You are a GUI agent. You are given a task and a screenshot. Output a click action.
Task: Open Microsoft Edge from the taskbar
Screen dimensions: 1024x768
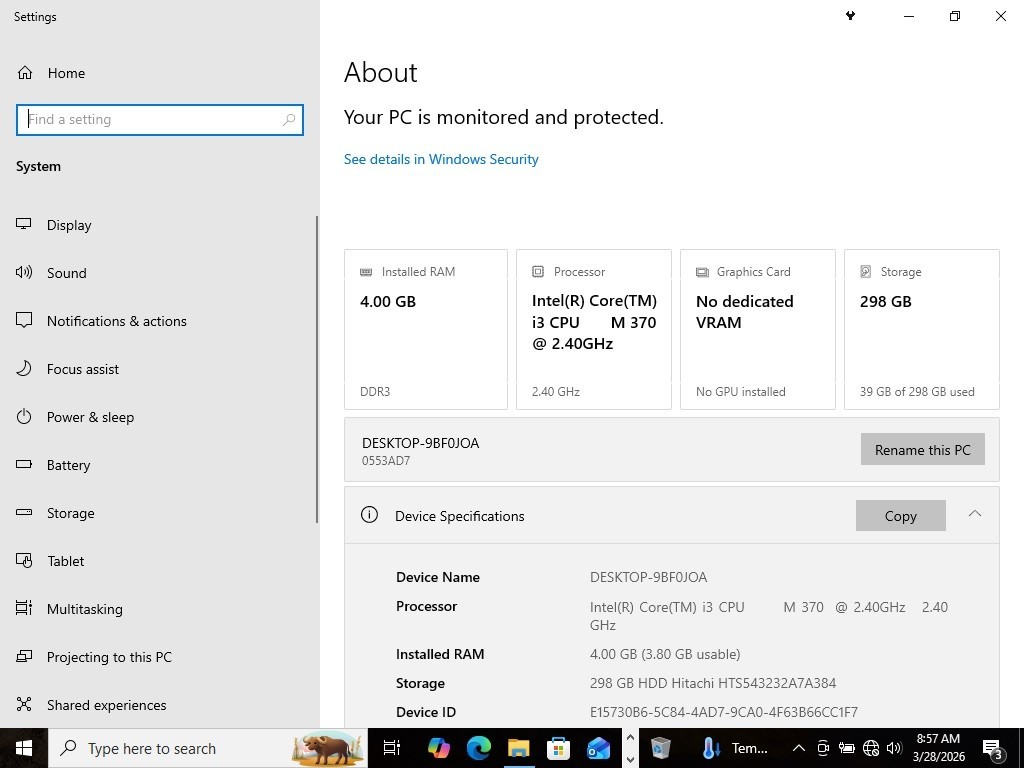[479, 748]
